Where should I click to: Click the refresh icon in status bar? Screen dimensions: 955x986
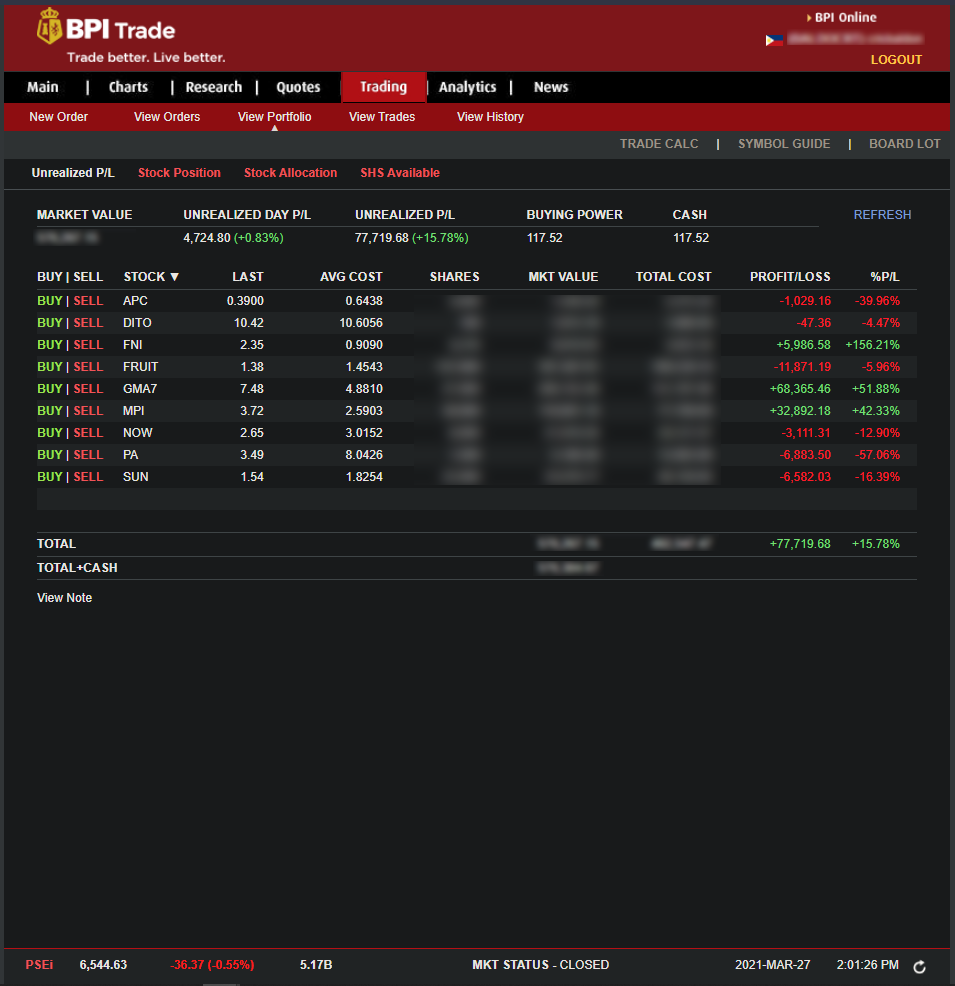pos(919,967)
